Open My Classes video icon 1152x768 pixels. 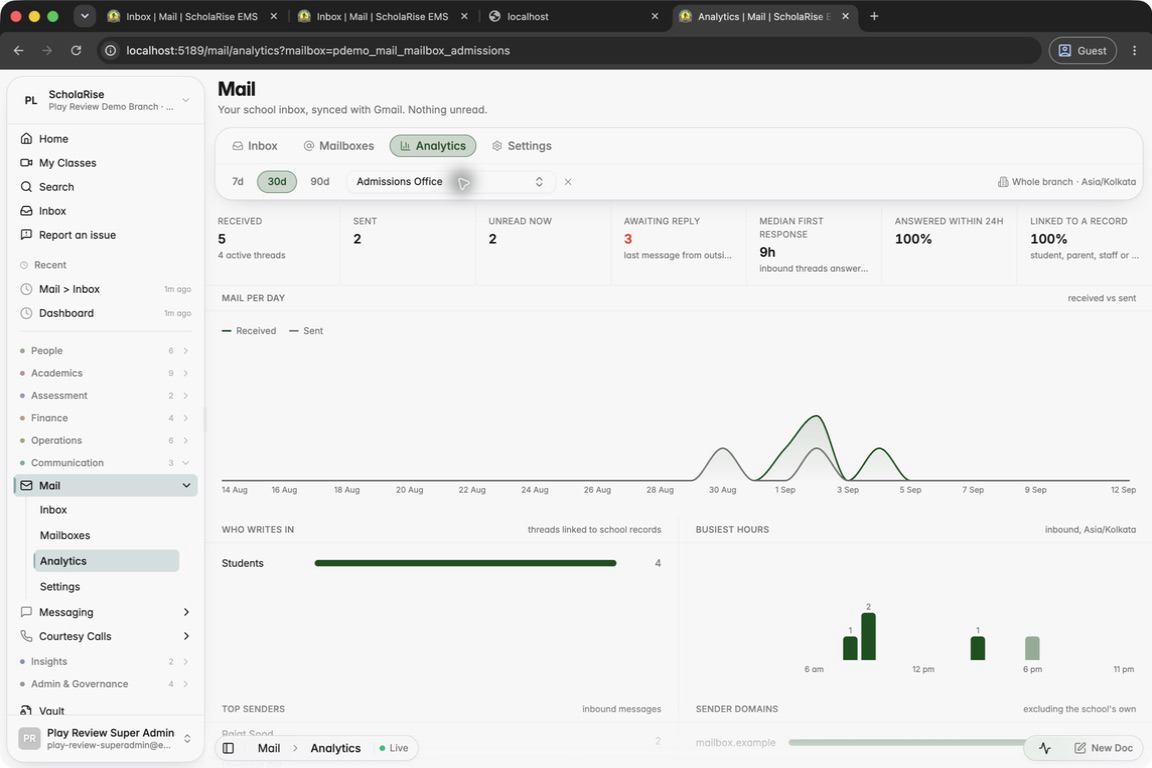coord(26,162)
